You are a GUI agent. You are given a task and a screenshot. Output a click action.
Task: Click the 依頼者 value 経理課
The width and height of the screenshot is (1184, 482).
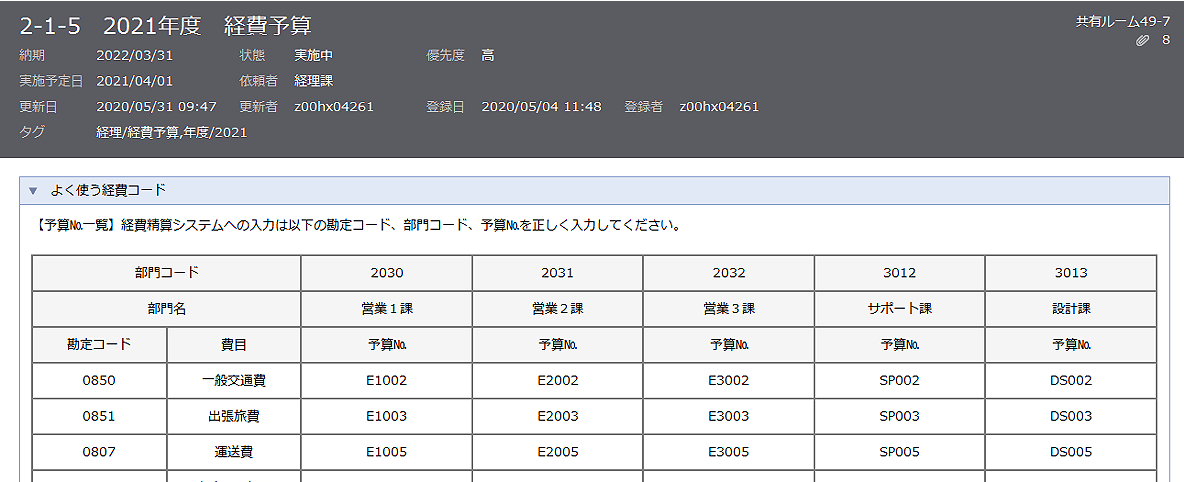(x=314, y=81)
